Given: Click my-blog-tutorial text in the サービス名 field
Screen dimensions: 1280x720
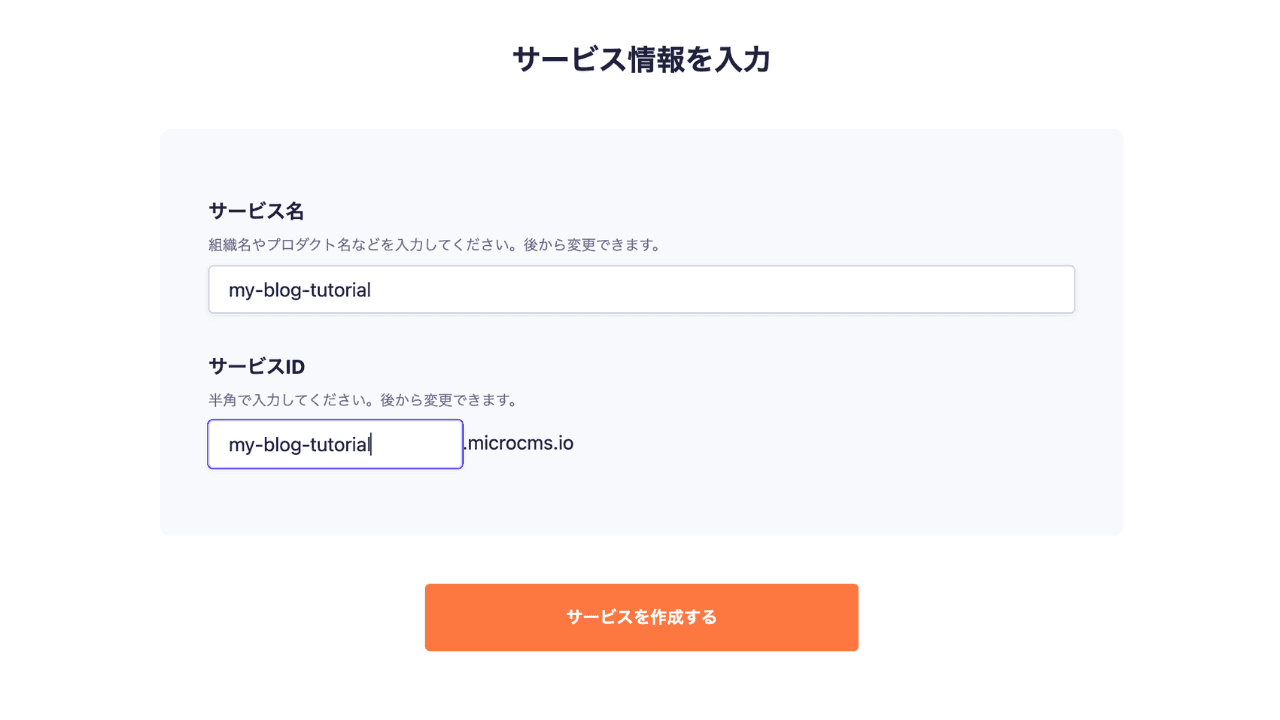Looking at the screenshot, I should point(299,290).
